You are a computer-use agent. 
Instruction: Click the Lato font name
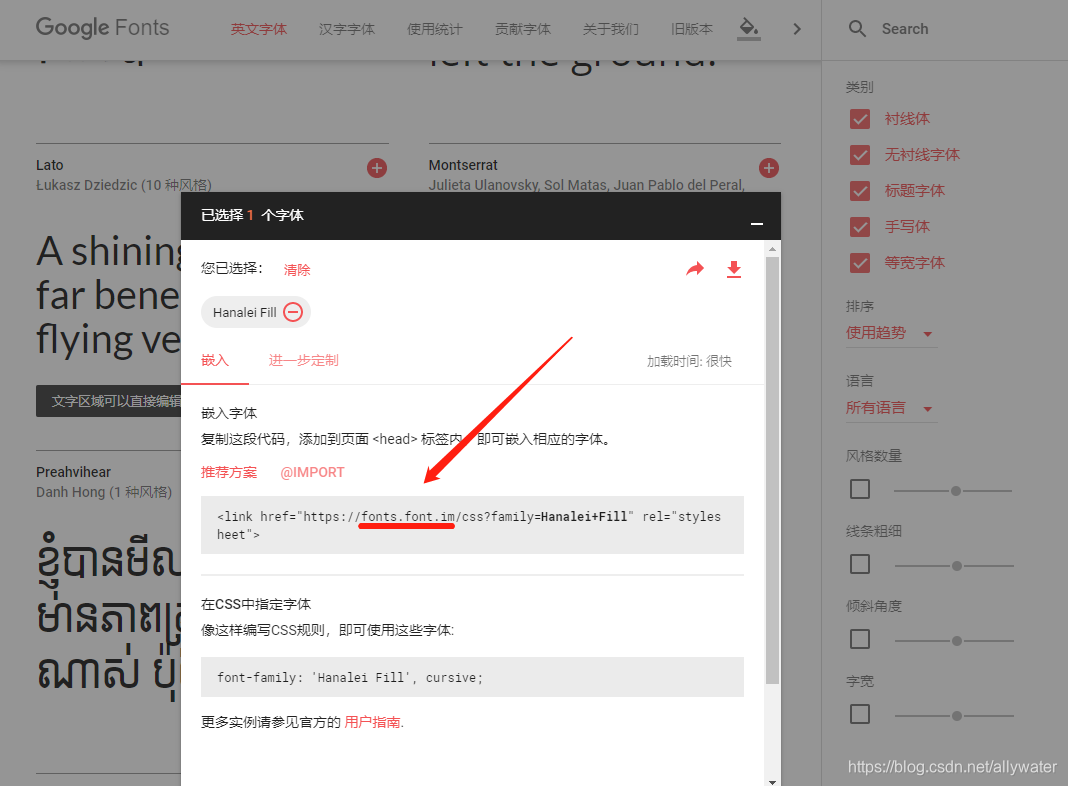50,165
